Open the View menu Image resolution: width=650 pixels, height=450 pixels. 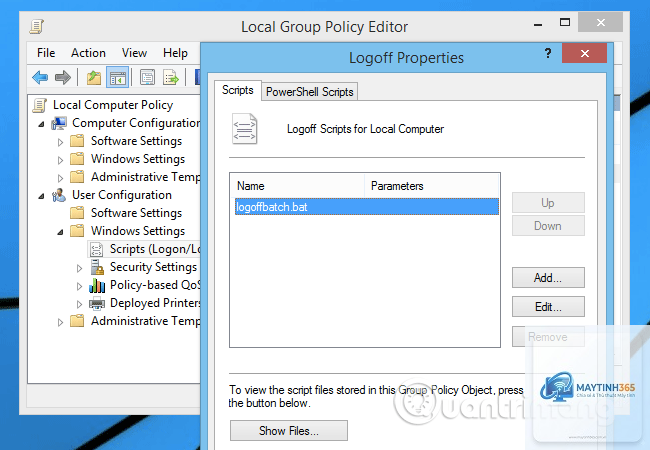[134, 53]
